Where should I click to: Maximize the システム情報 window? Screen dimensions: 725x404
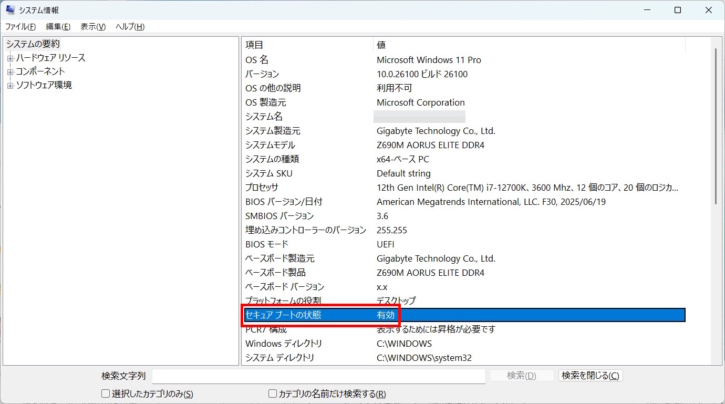pyautogui.click(x=677, y=10)
